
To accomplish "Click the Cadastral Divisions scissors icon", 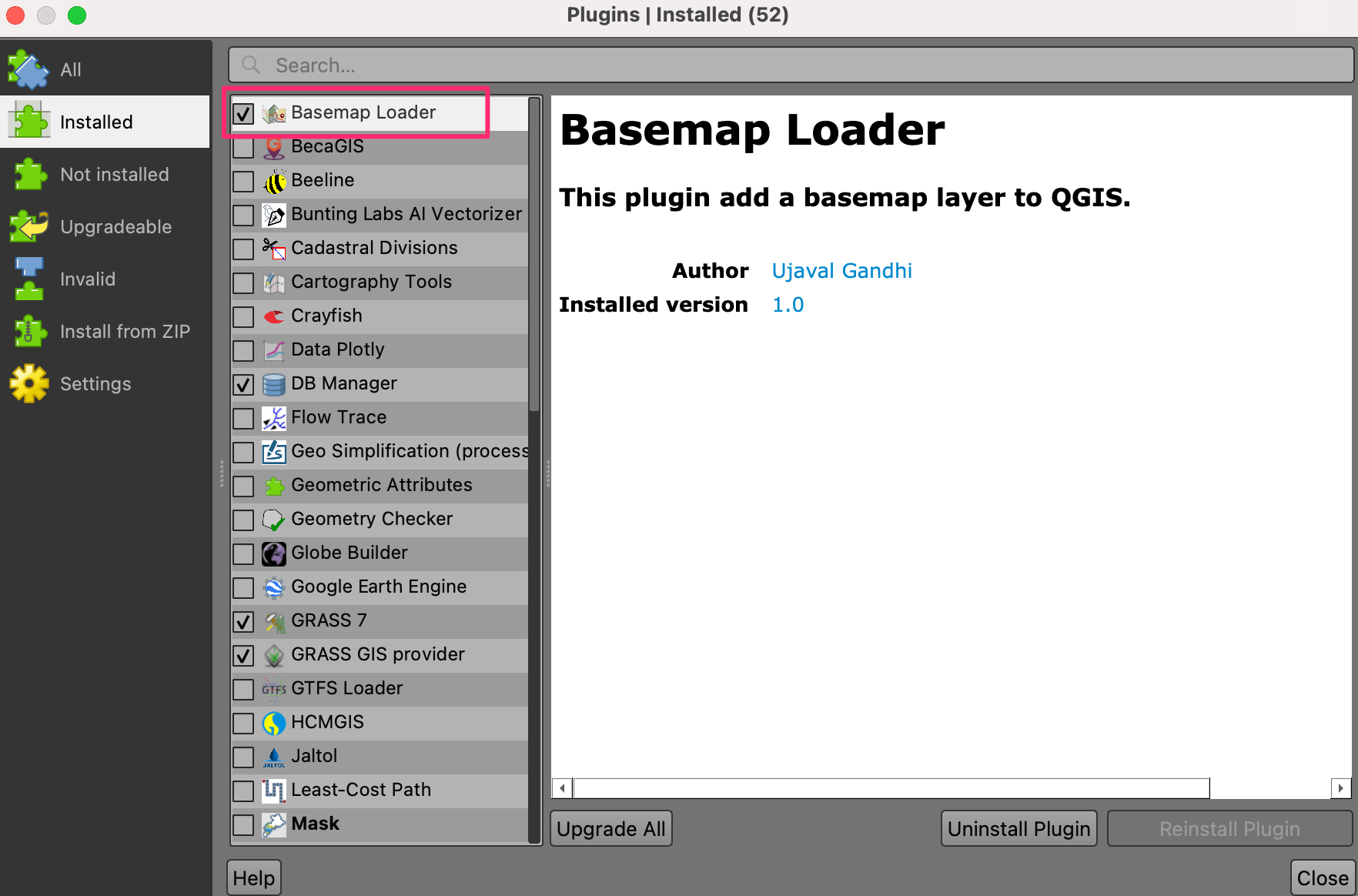I will tap(274, 249).
